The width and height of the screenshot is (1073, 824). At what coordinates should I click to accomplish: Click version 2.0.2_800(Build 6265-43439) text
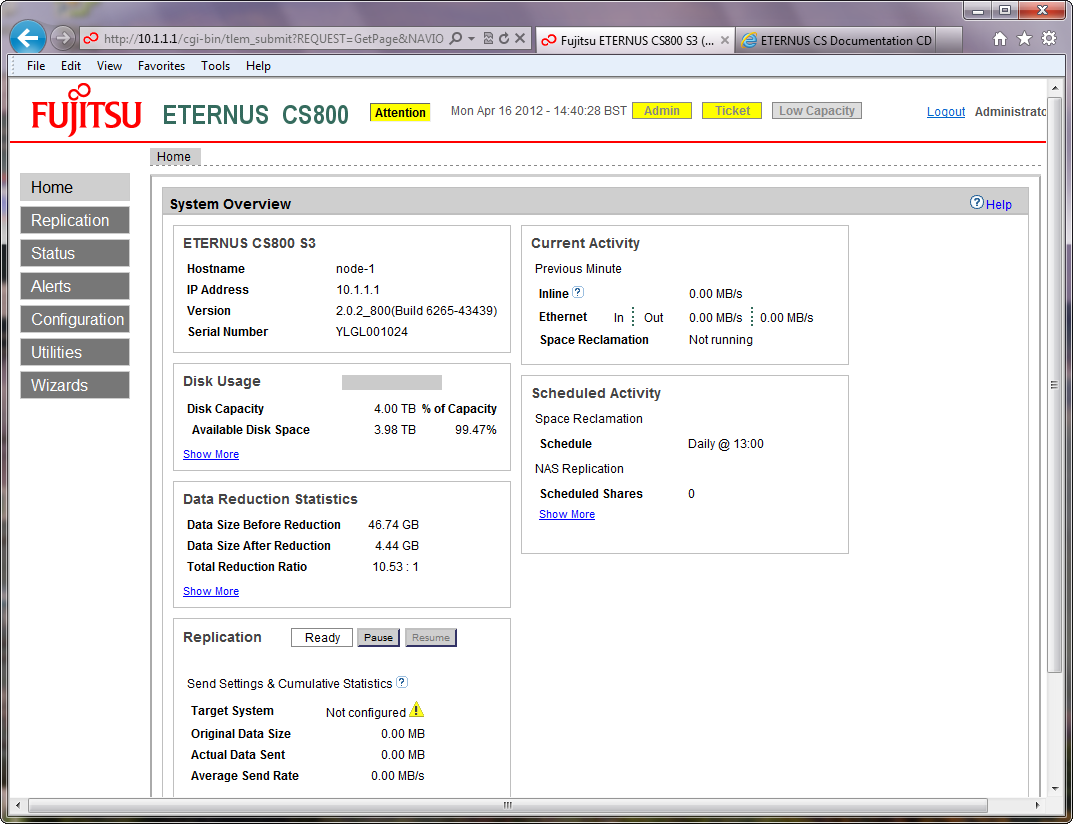coord(417,311)
